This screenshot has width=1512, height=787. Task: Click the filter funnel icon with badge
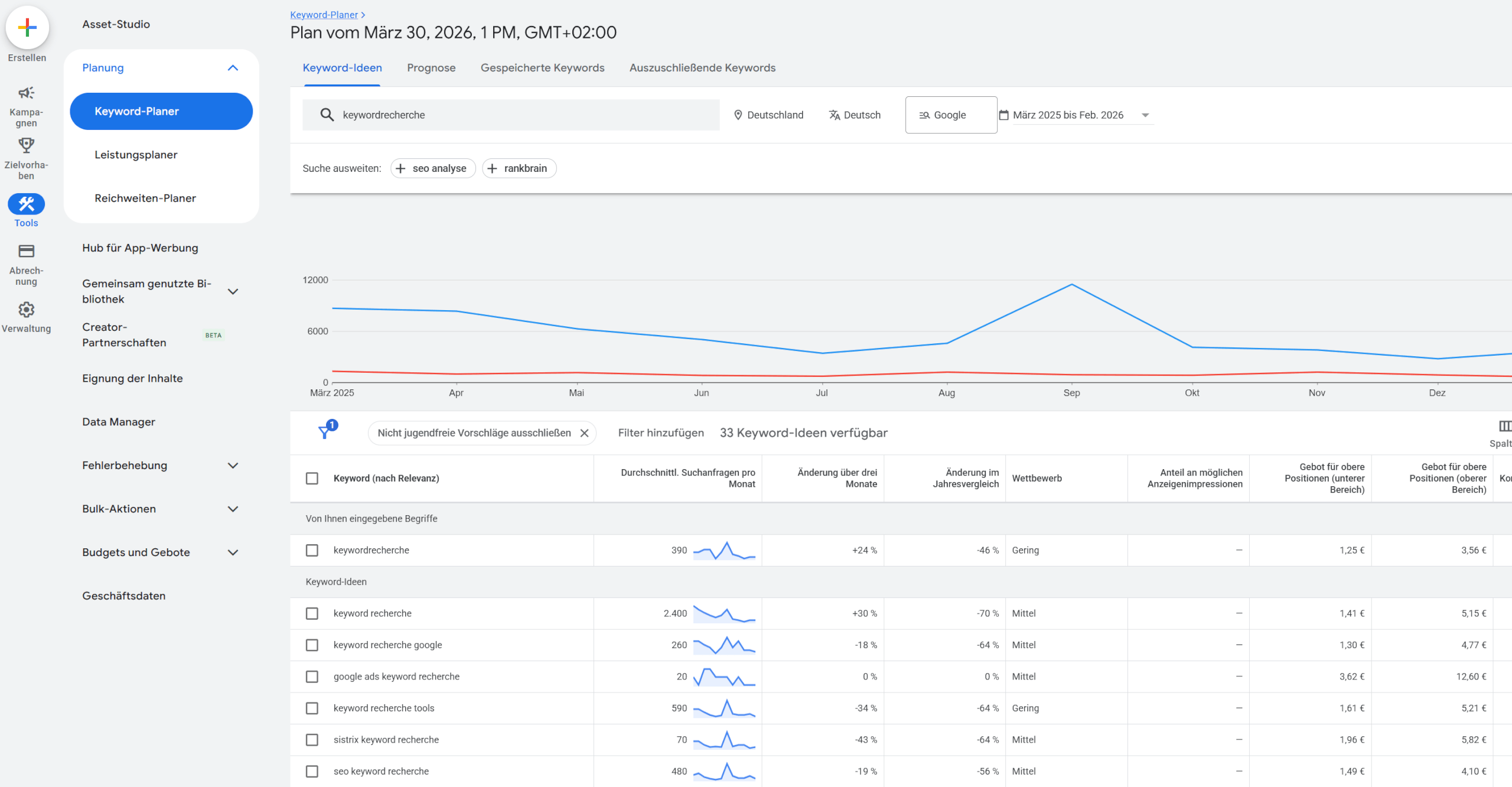(x=325, y=432)
